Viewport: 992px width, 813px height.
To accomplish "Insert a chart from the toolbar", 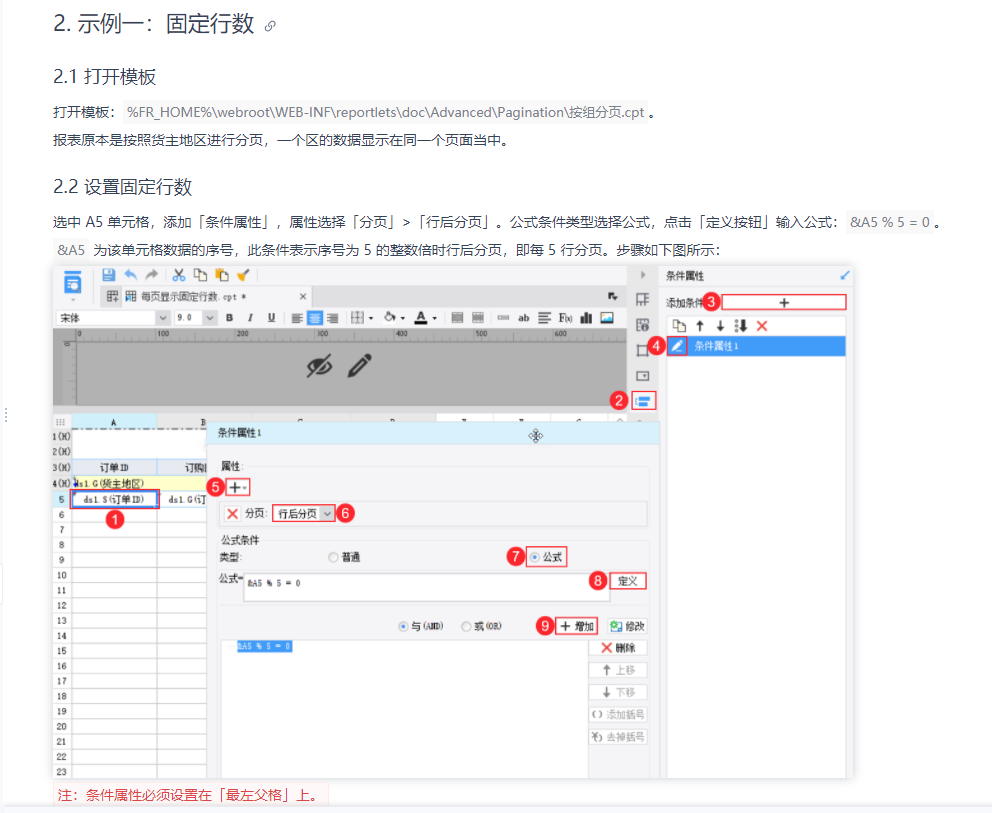I will click(x=585, y=316).
